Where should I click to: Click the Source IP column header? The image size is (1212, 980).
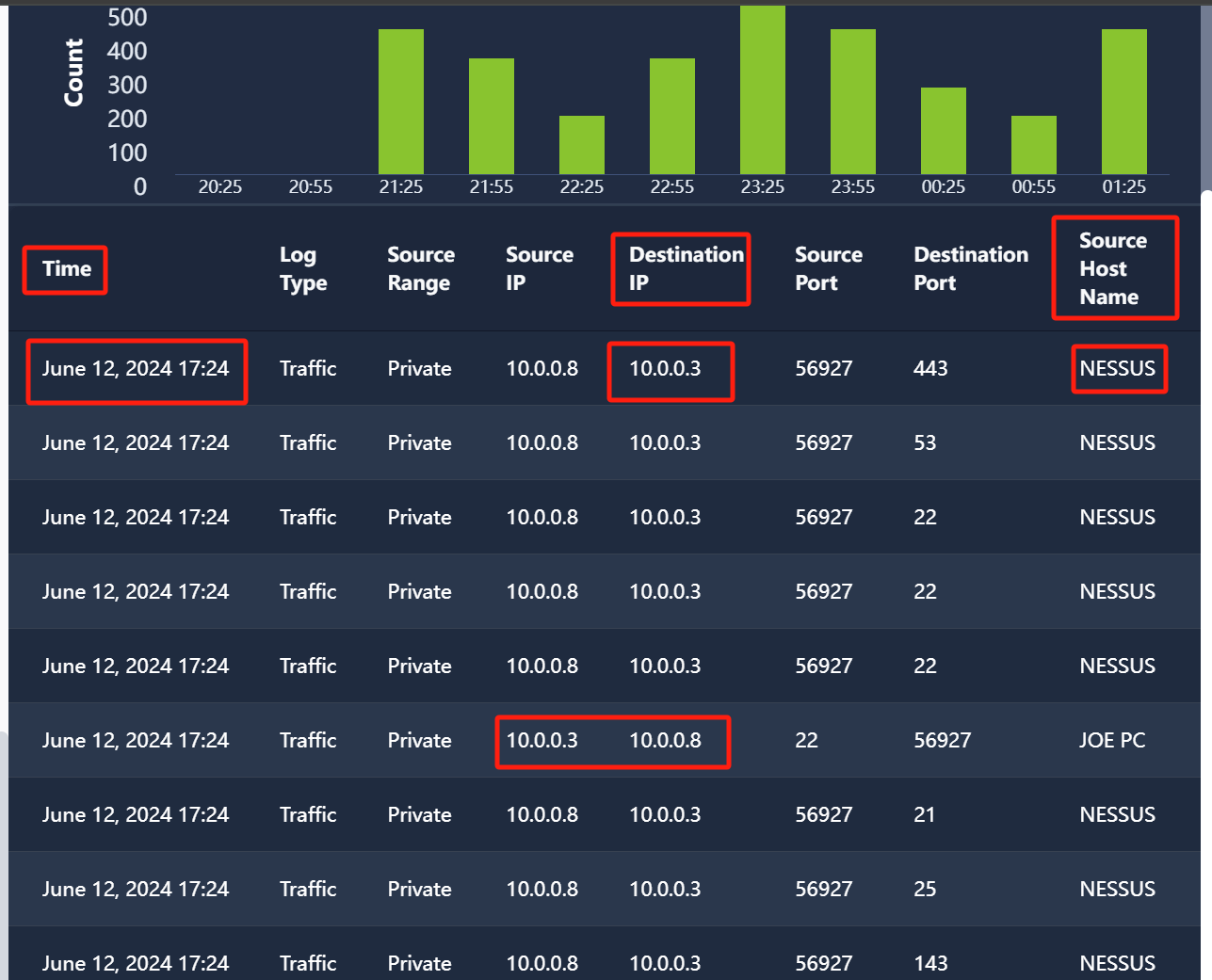tap(540, 269)
